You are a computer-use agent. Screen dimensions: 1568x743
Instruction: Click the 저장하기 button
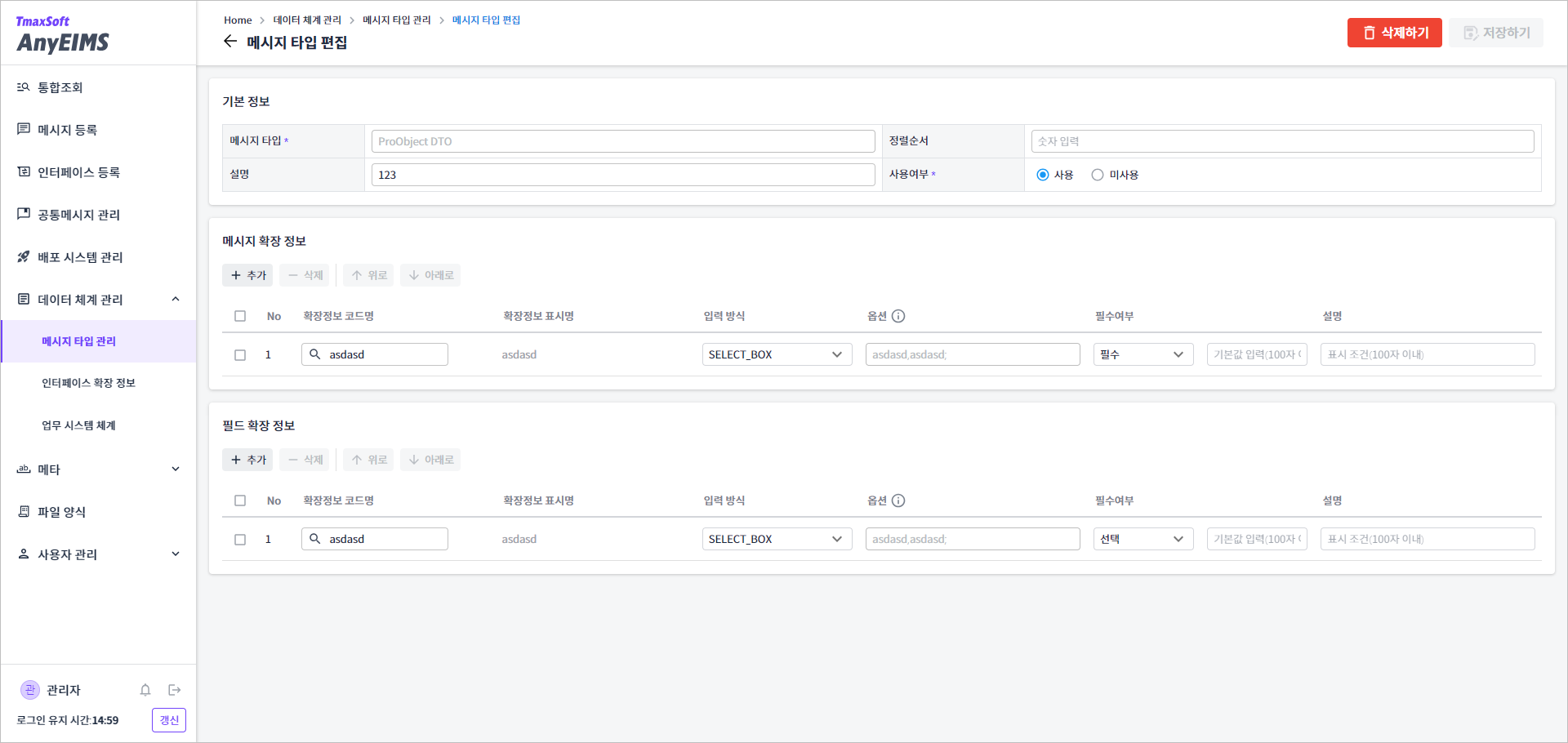click(1496, 33)
